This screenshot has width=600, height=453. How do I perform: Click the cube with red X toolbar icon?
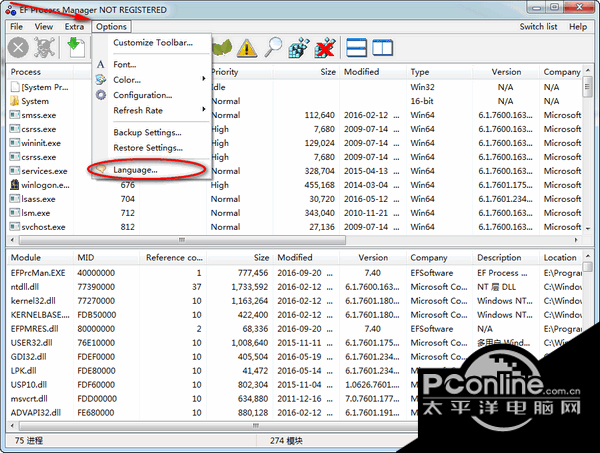[325, 48]
